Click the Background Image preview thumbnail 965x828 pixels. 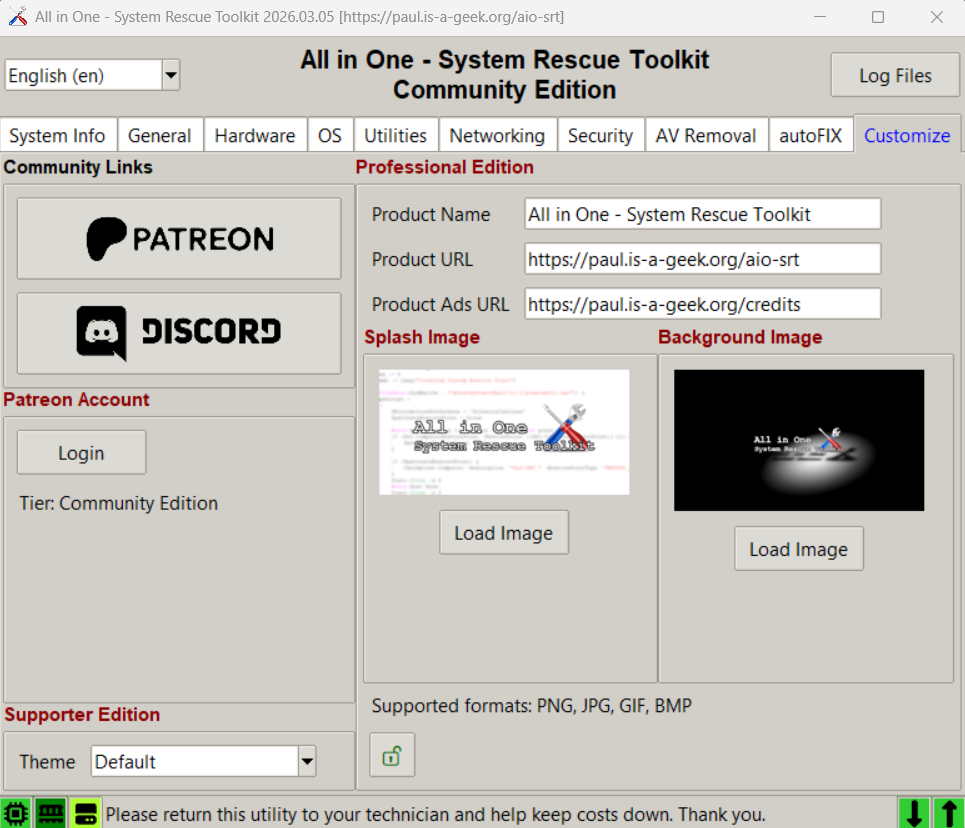[x=798, y=440]
